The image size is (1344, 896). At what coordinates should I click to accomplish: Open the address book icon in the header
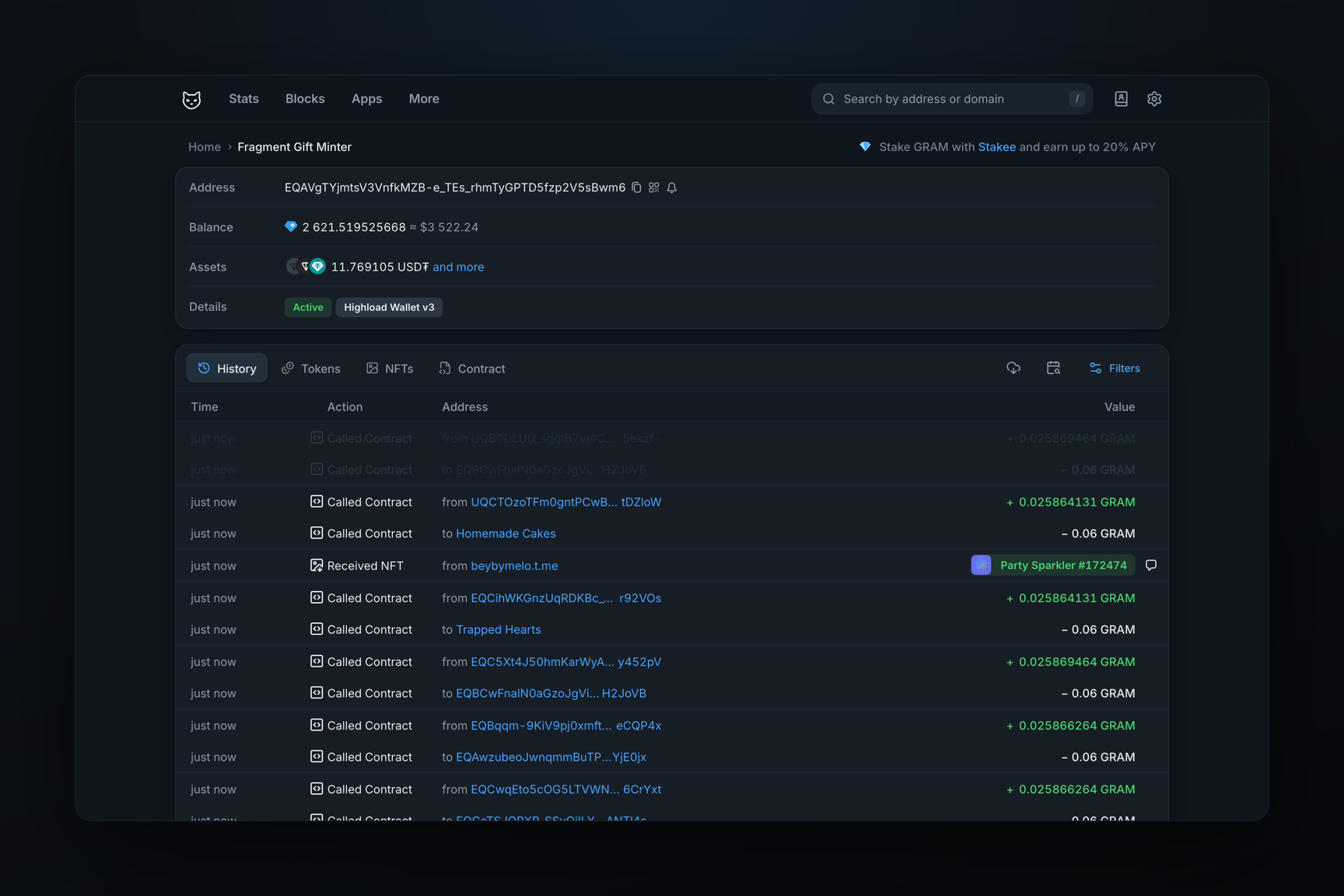[x=1121, y=99]
